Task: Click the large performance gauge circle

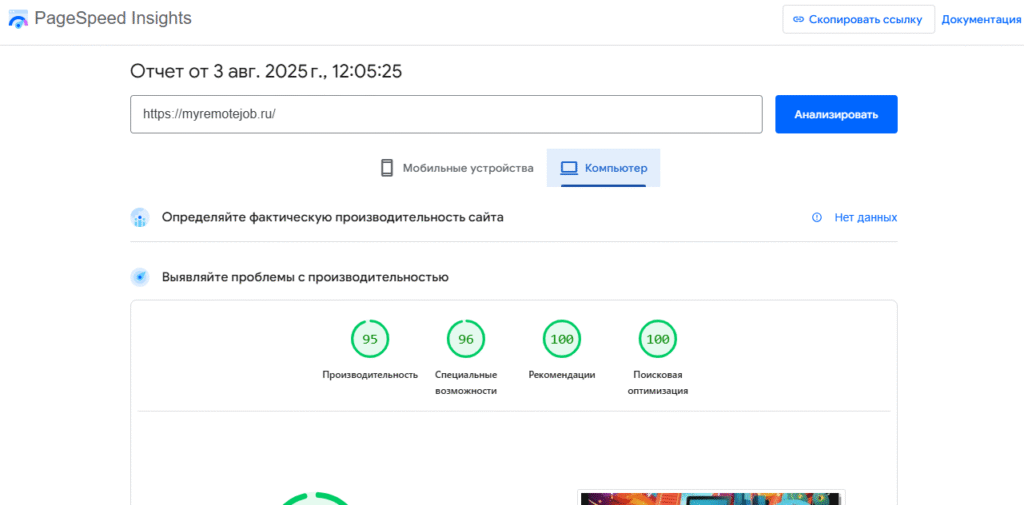Action: (315, 498)
